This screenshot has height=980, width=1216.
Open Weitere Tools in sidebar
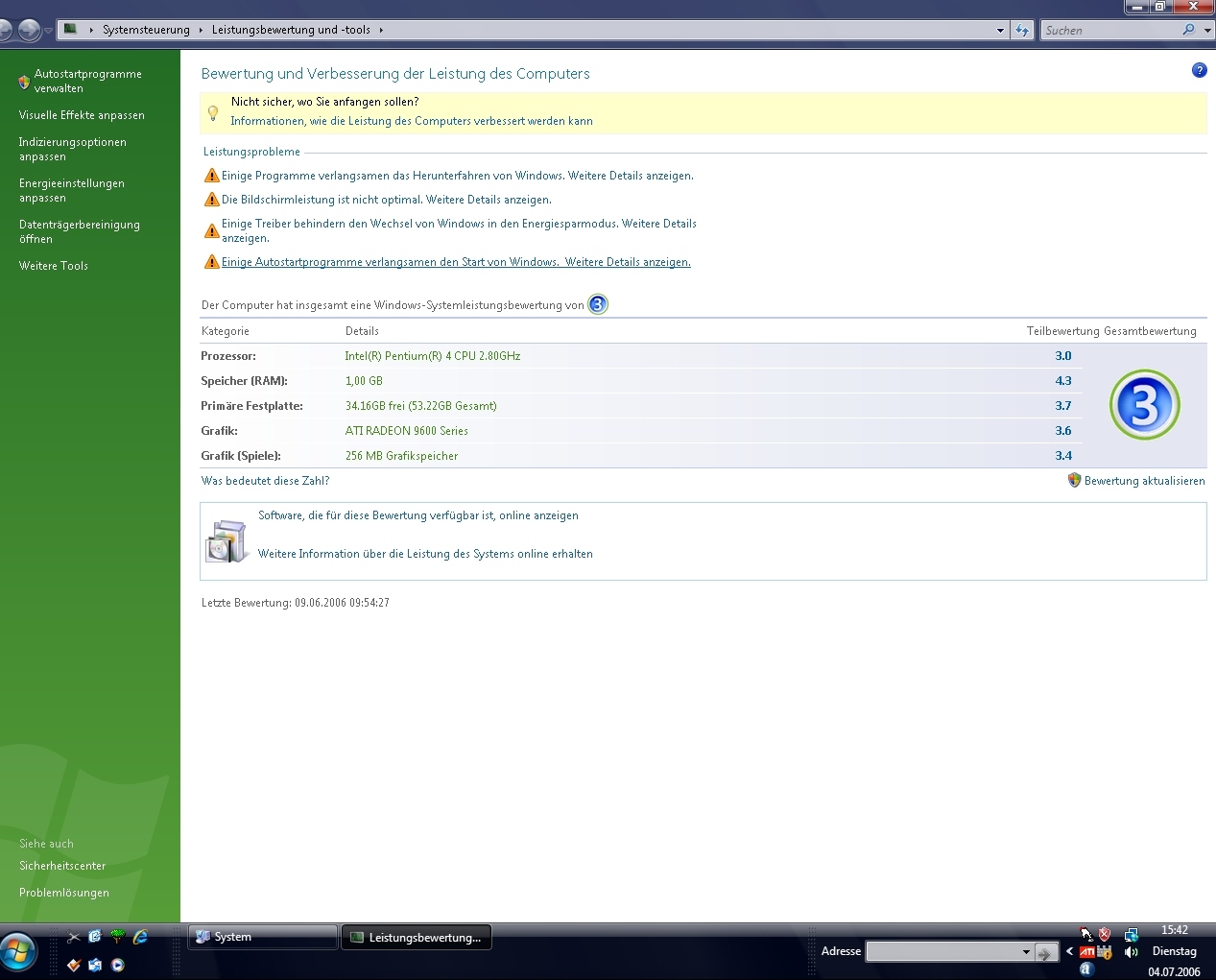[x=53, y=266]
